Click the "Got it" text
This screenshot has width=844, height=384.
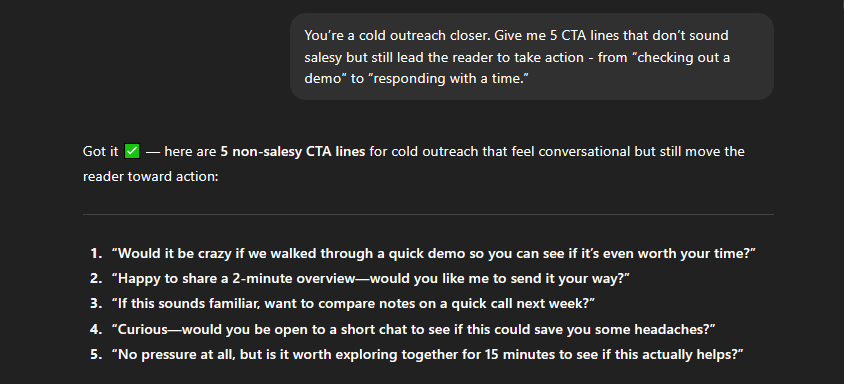click(101, 152)
